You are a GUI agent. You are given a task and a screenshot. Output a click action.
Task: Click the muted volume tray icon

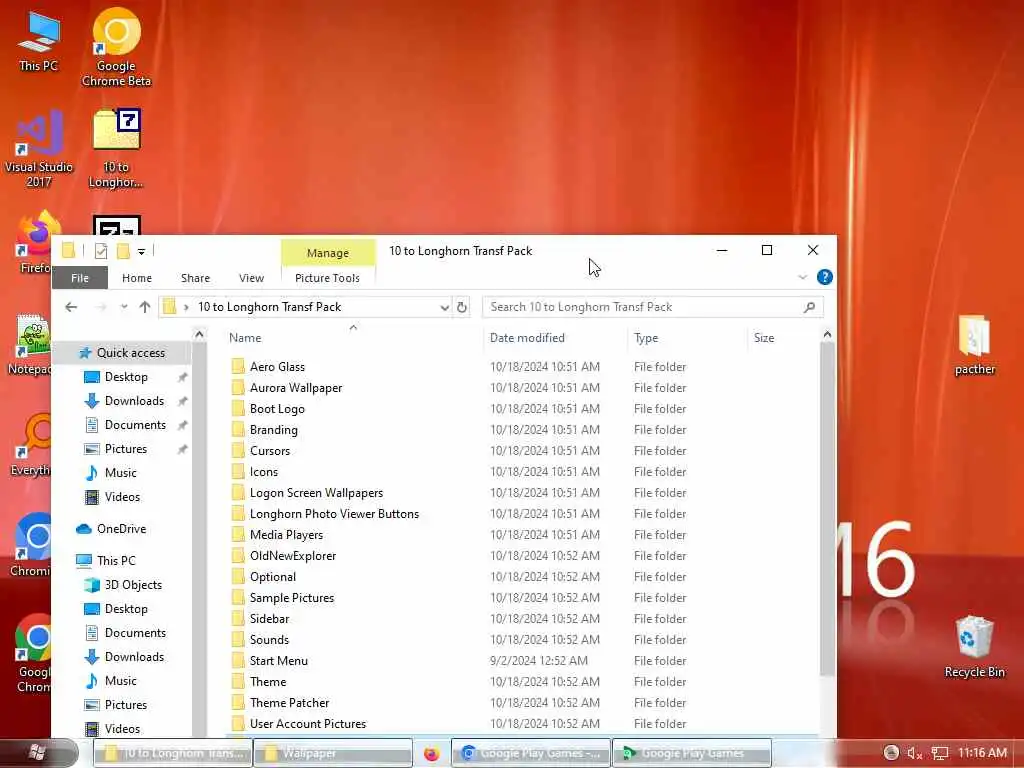pyautogui.click(x=914, y=754)
